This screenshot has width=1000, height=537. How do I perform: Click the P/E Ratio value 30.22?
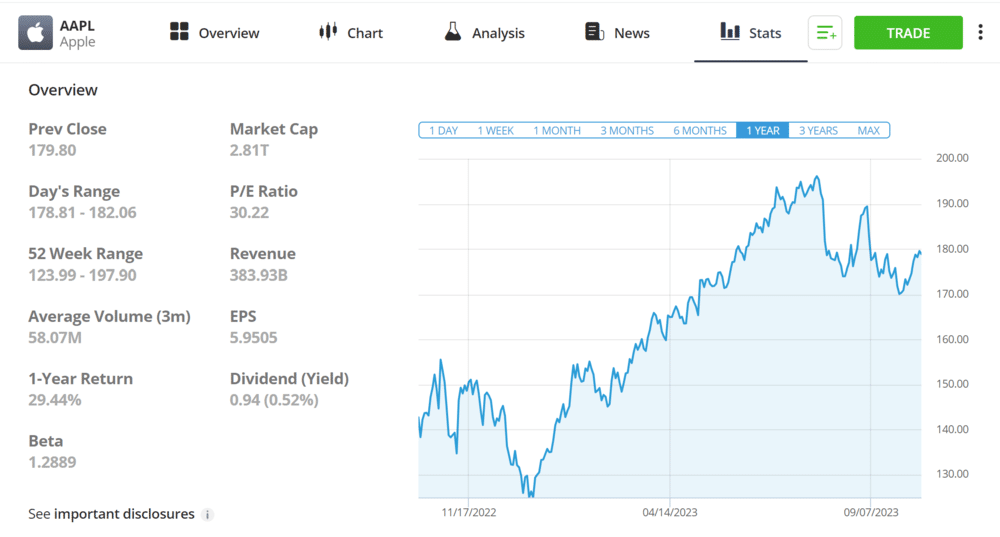tap(249, 213)
